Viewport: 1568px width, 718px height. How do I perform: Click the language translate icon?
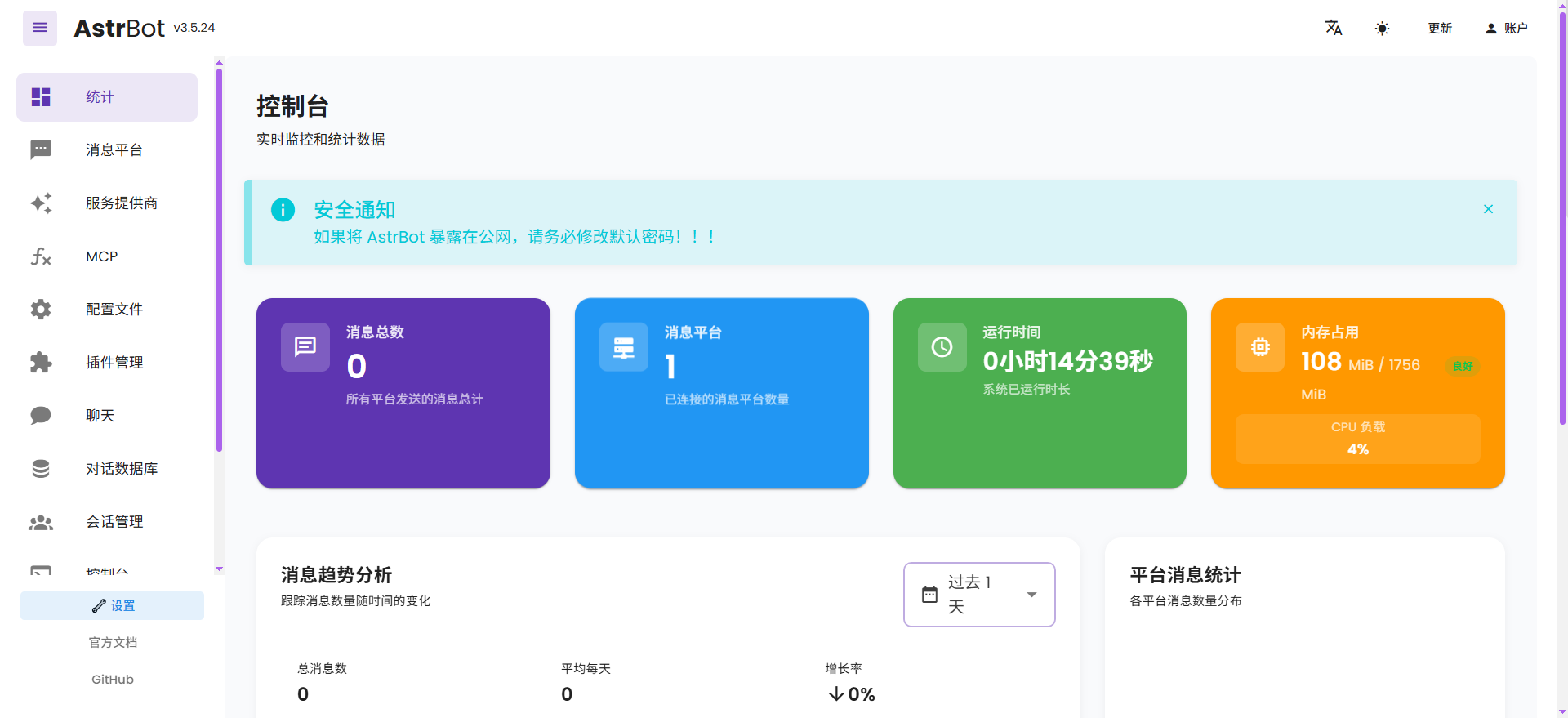(x=1333, y=28)
